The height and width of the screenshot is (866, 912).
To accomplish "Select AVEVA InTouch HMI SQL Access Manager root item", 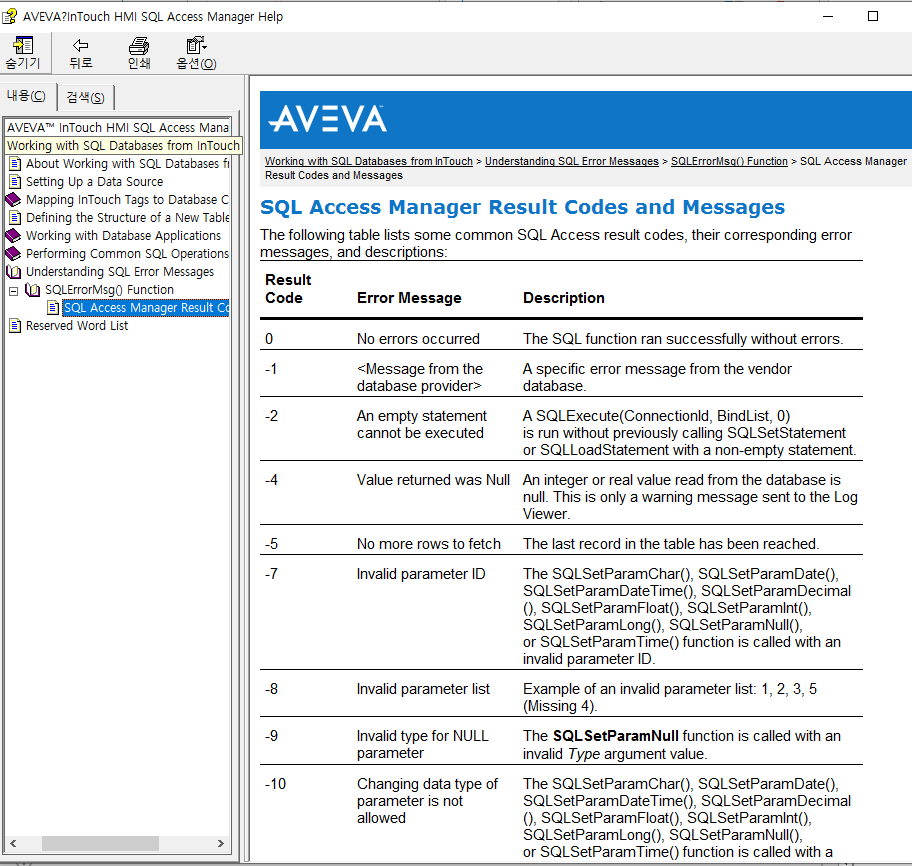I will click(x=117, y=127).
